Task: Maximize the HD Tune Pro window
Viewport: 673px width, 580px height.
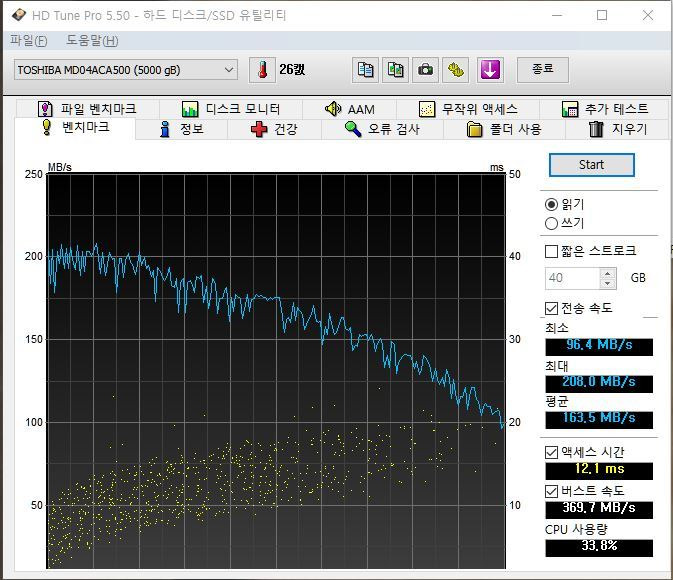Action: [x=602, y=15]
